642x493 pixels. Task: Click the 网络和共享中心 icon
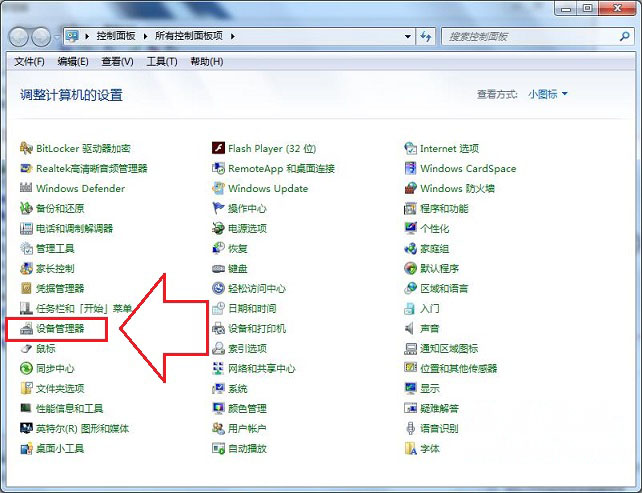[218, 369]
